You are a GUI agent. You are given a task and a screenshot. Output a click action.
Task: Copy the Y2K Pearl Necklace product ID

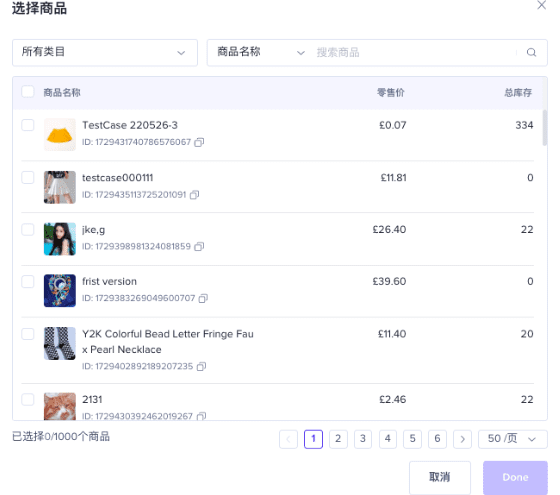coord(201,366)
